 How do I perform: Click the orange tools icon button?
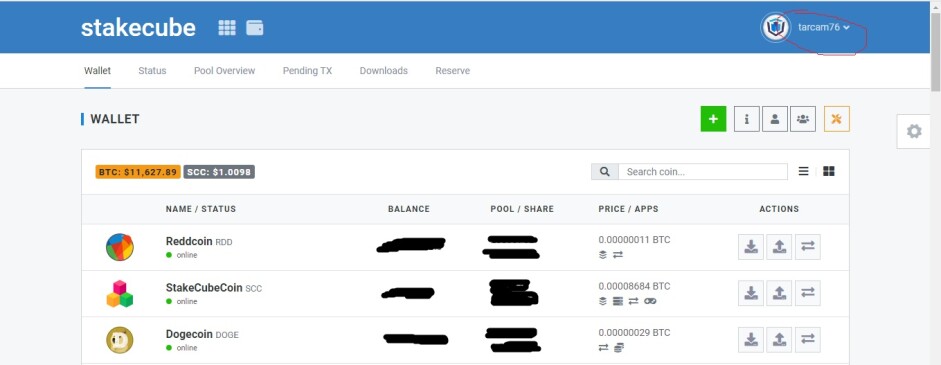[837, 119]
